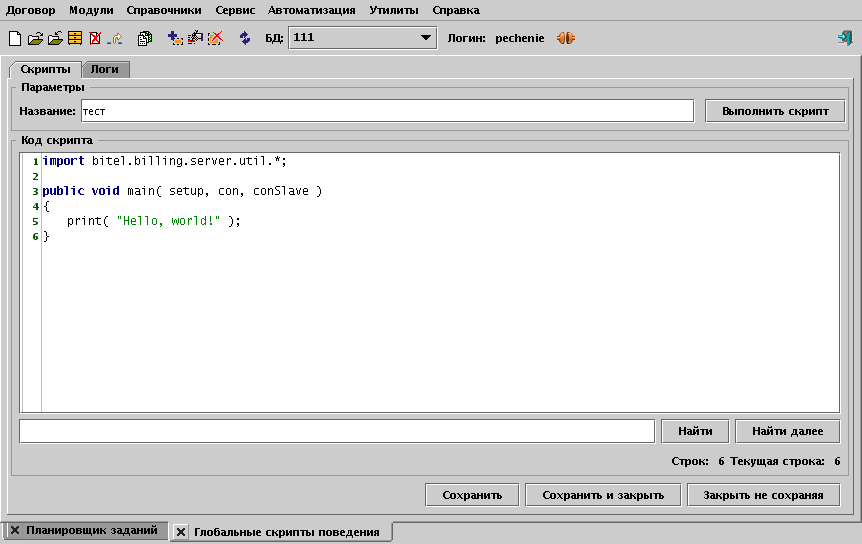Click the yellow table grid toolbar icon
The image size is (862, 544).
pyautogui.click(x=75, y=39)
